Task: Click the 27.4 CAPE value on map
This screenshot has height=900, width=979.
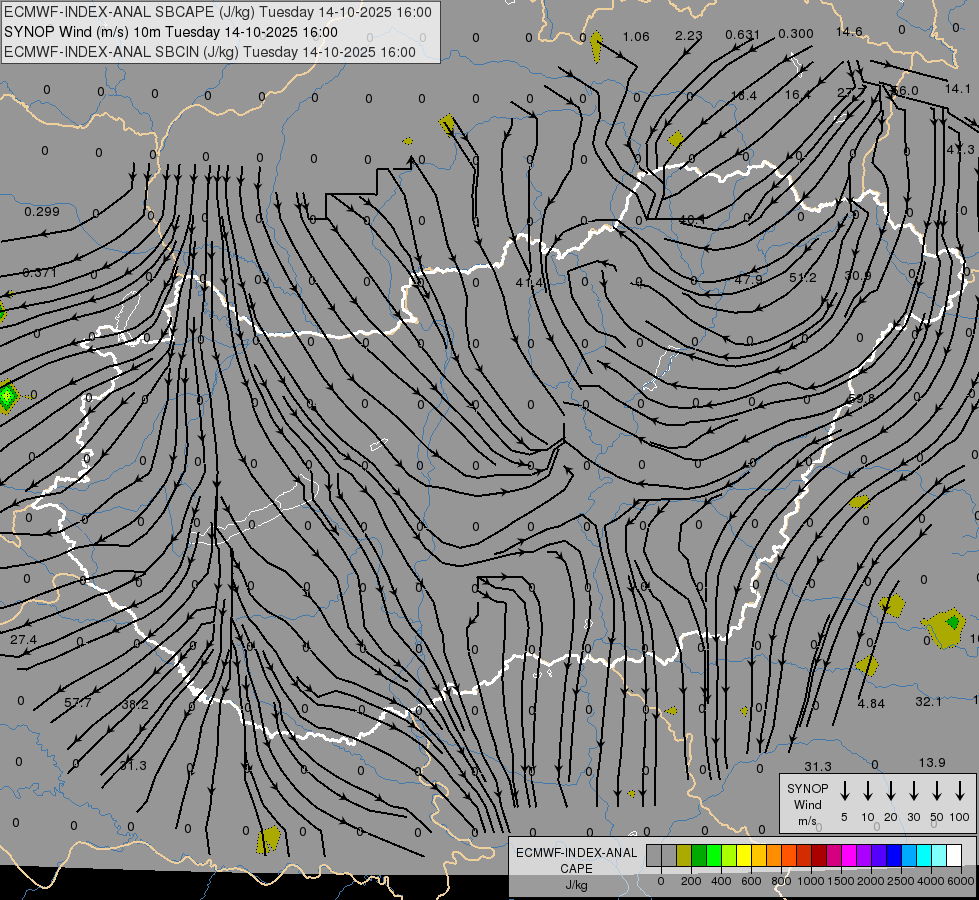Action: tap(24, 640)
